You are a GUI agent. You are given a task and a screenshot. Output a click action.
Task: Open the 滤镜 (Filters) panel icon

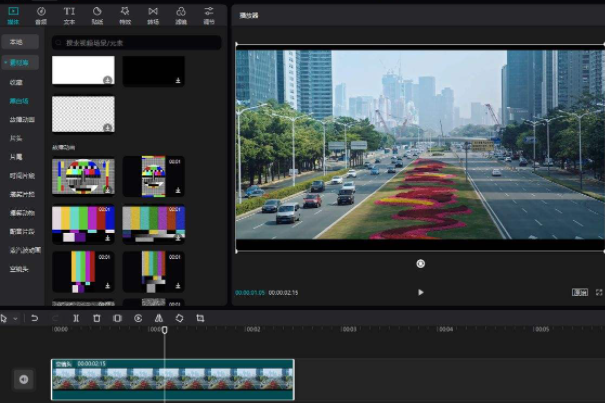[181, 14]
